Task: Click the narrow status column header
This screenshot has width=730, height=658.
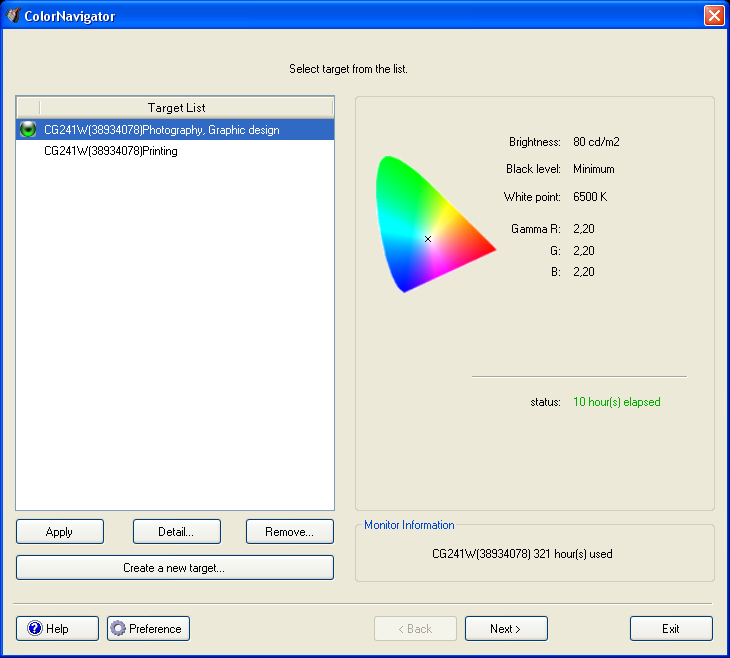Action: [28, 107]
